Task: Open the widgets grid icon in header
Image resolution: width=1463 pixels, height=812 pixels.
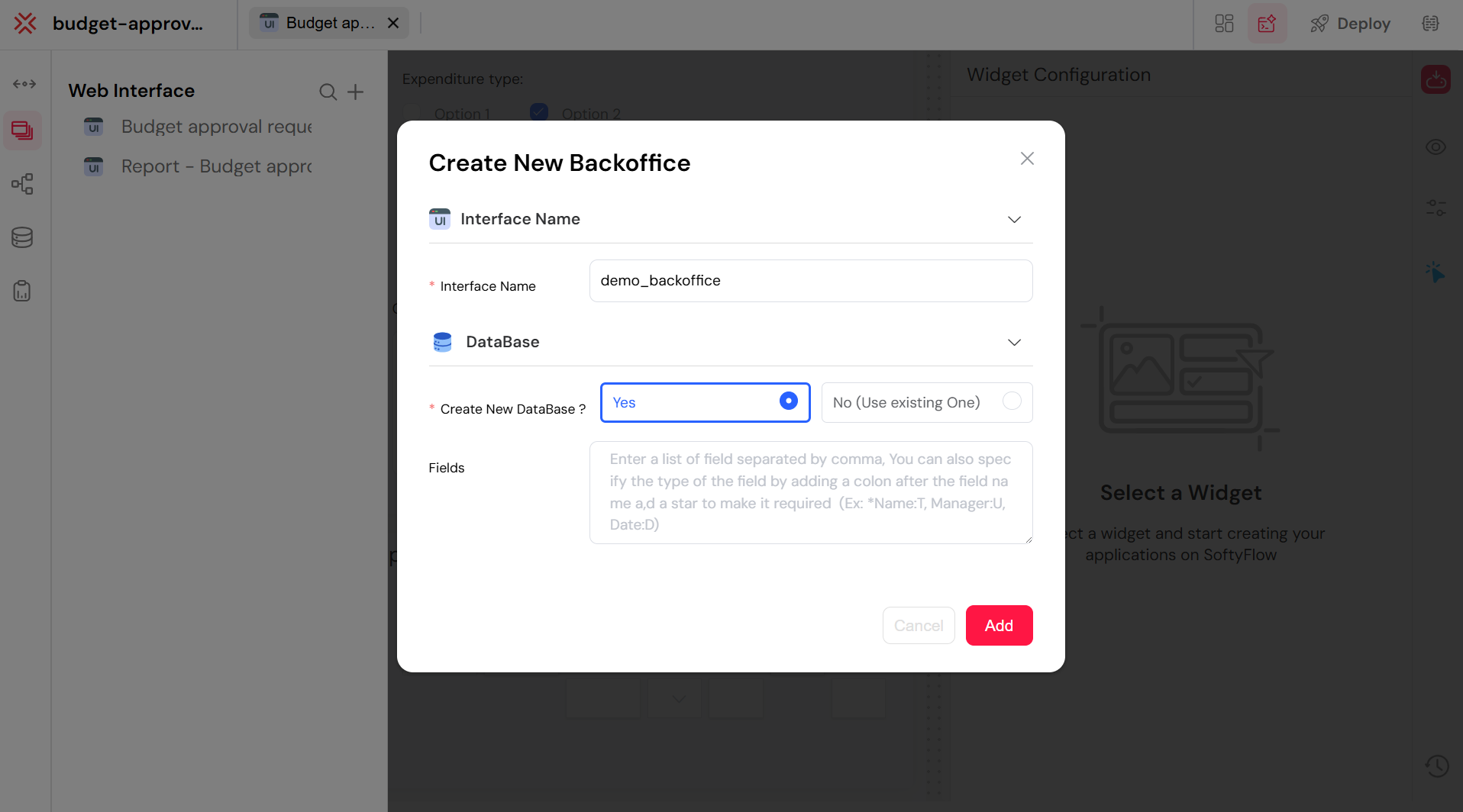Action: coord(1224,24)
